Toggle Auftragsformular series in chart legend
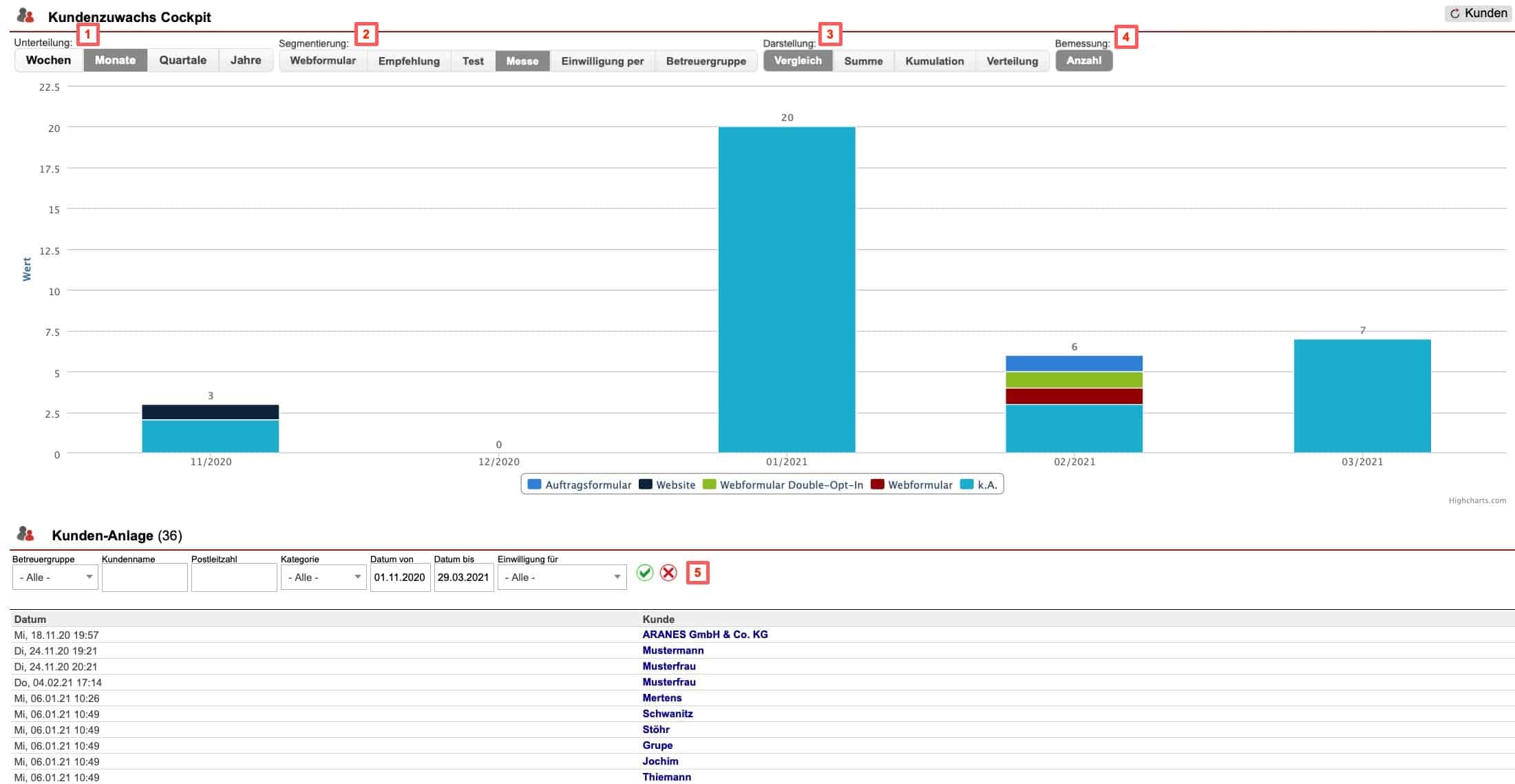 587,485
